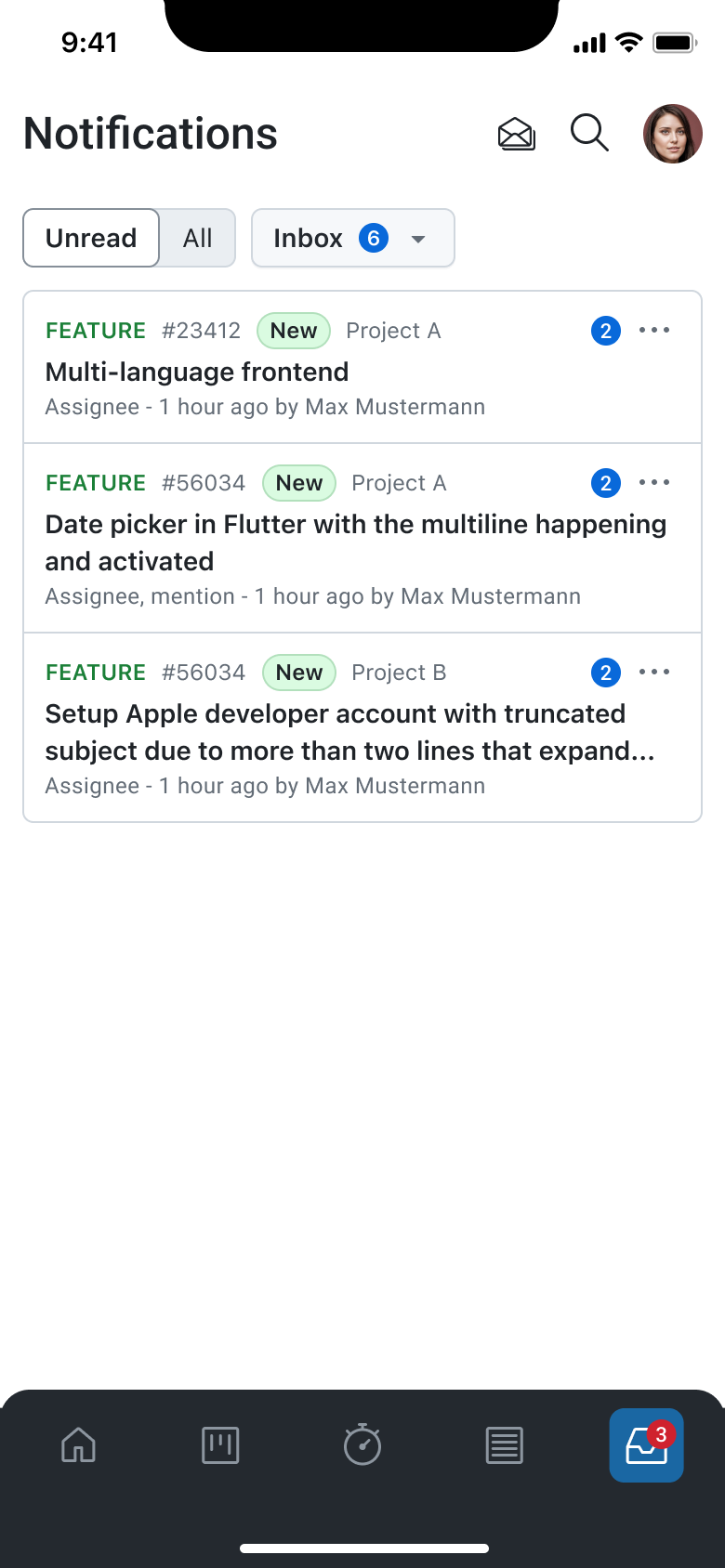Switch to the All notifications tab

click(197, 238)
